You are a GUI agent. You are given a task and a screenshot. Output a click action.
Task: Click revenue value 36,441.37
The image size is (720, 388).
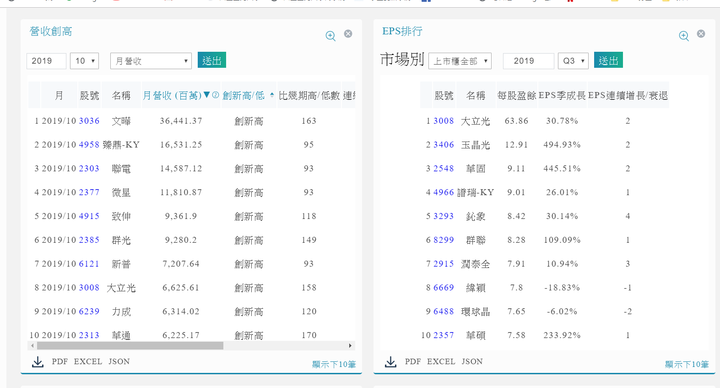[x=181, y=121]
